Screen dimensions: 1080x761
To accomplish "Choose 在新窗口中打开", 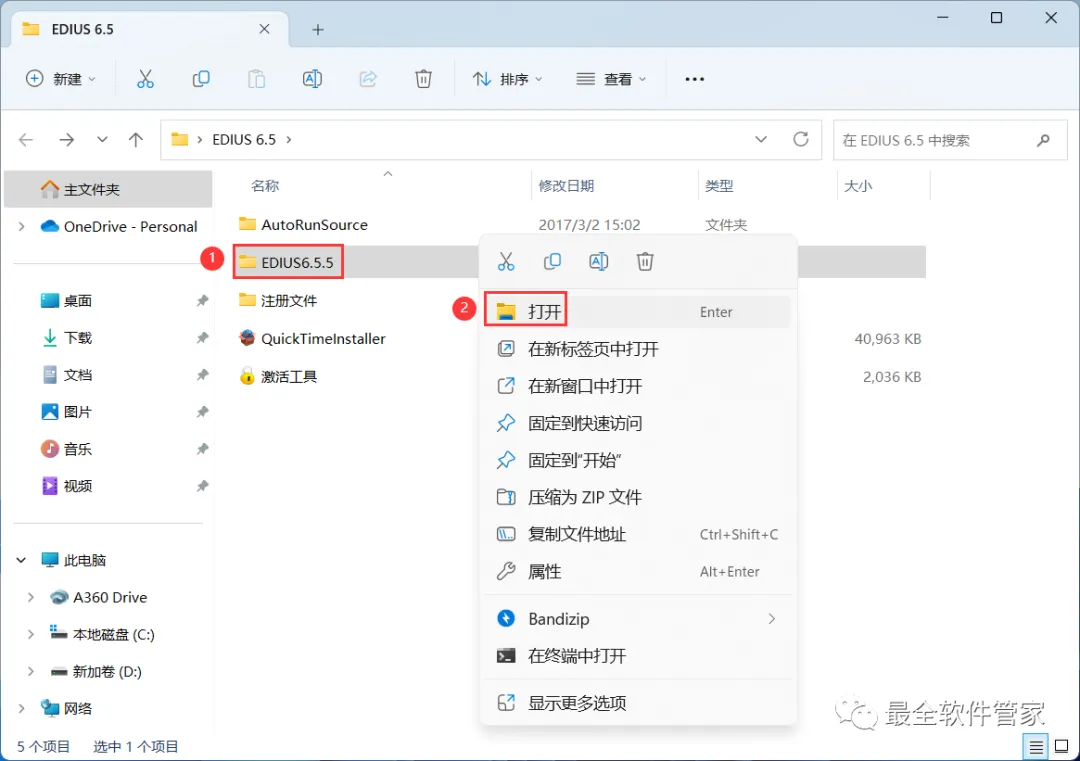I will click(x=638, y=386).
